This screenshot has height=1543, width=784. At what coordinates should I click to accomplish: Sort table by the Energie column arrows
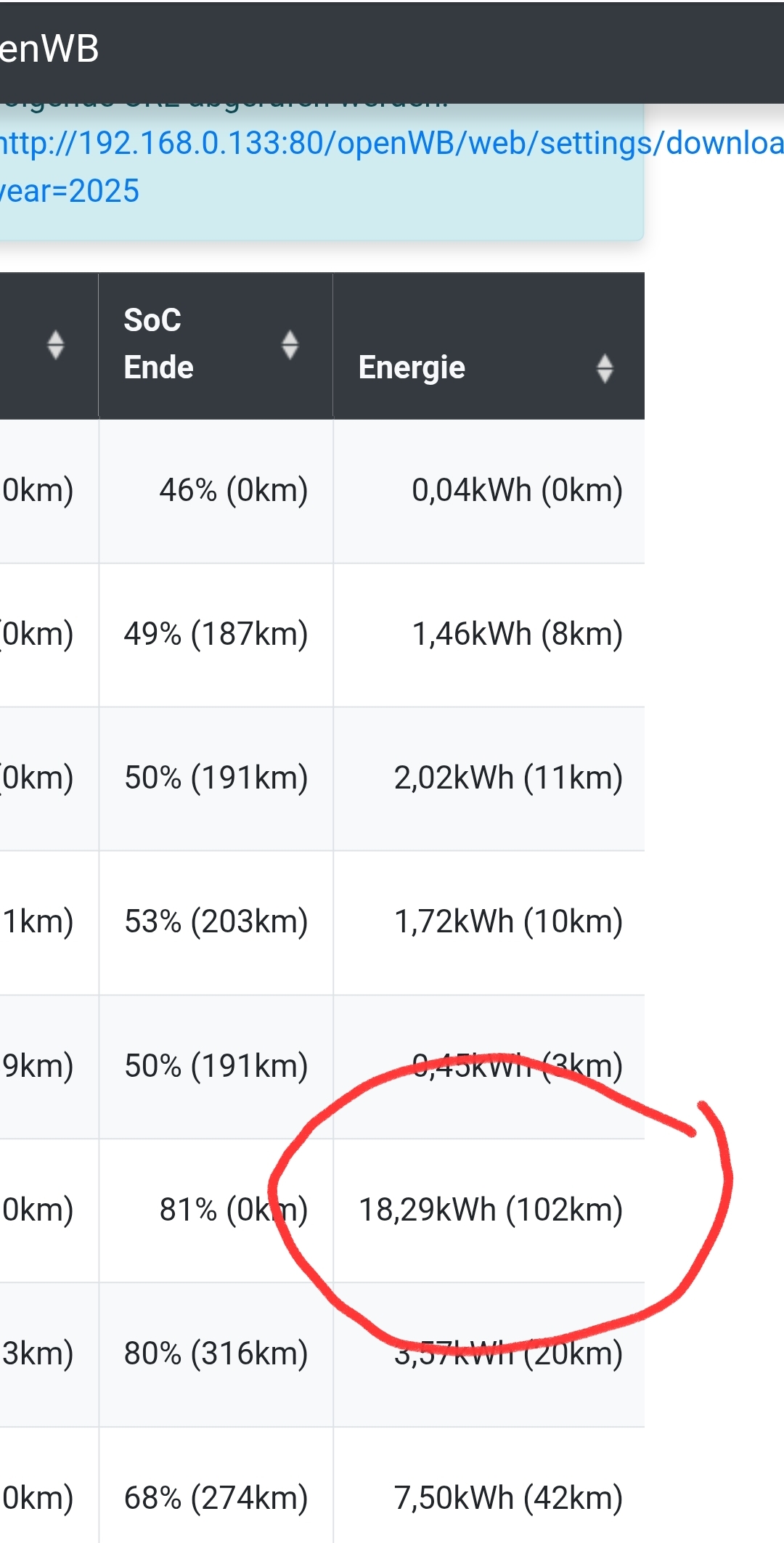(604, 368)
